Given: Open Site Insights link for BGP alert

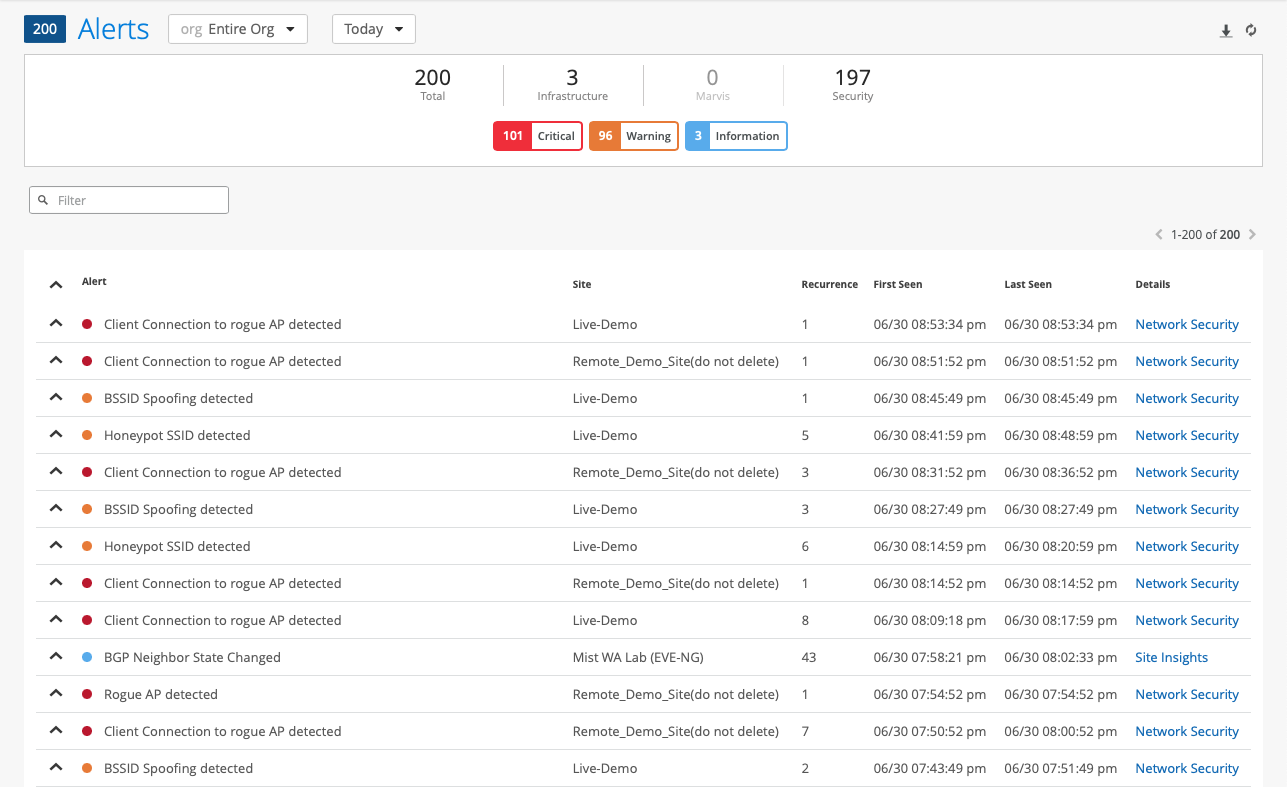Looking at the screenshot, I should (x=1171, y=658).
